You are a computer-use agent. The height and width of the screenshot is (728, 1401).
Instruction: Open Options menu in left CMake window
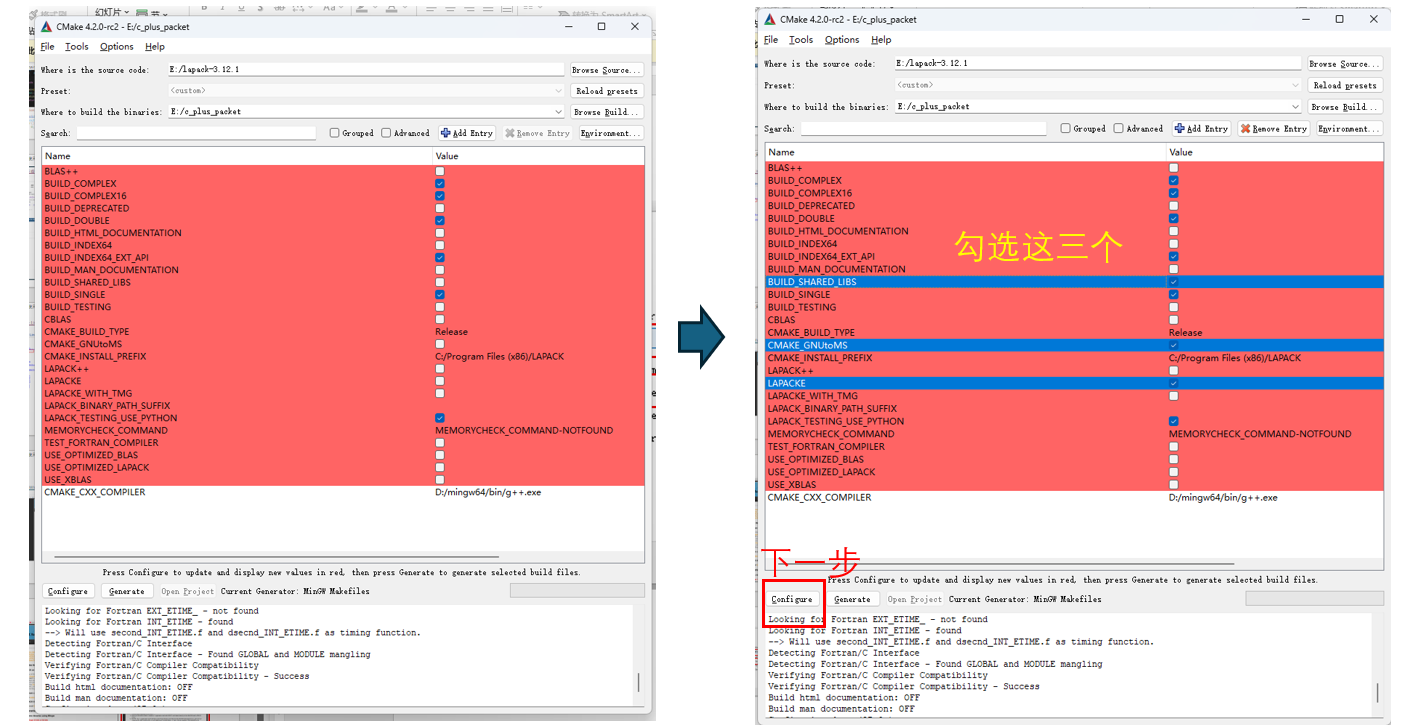(x=117, y=47)
